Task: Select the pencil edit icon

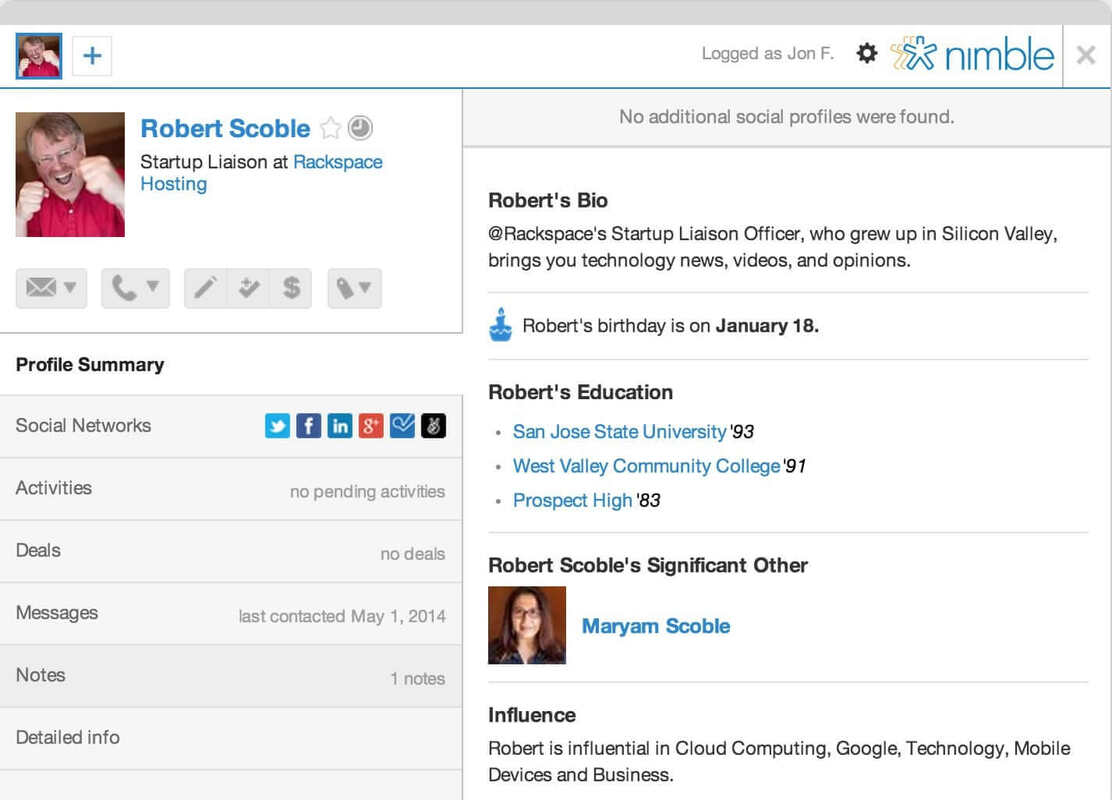Action: pyautogui.click(x=207, y=288)
